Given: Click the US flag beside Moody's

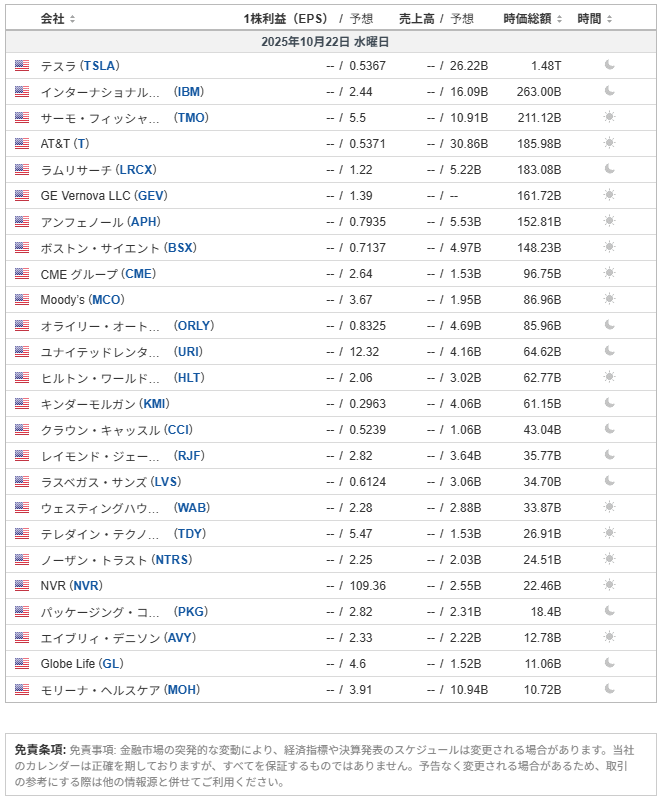Looking at the screenshot, I should pos(22,300).
